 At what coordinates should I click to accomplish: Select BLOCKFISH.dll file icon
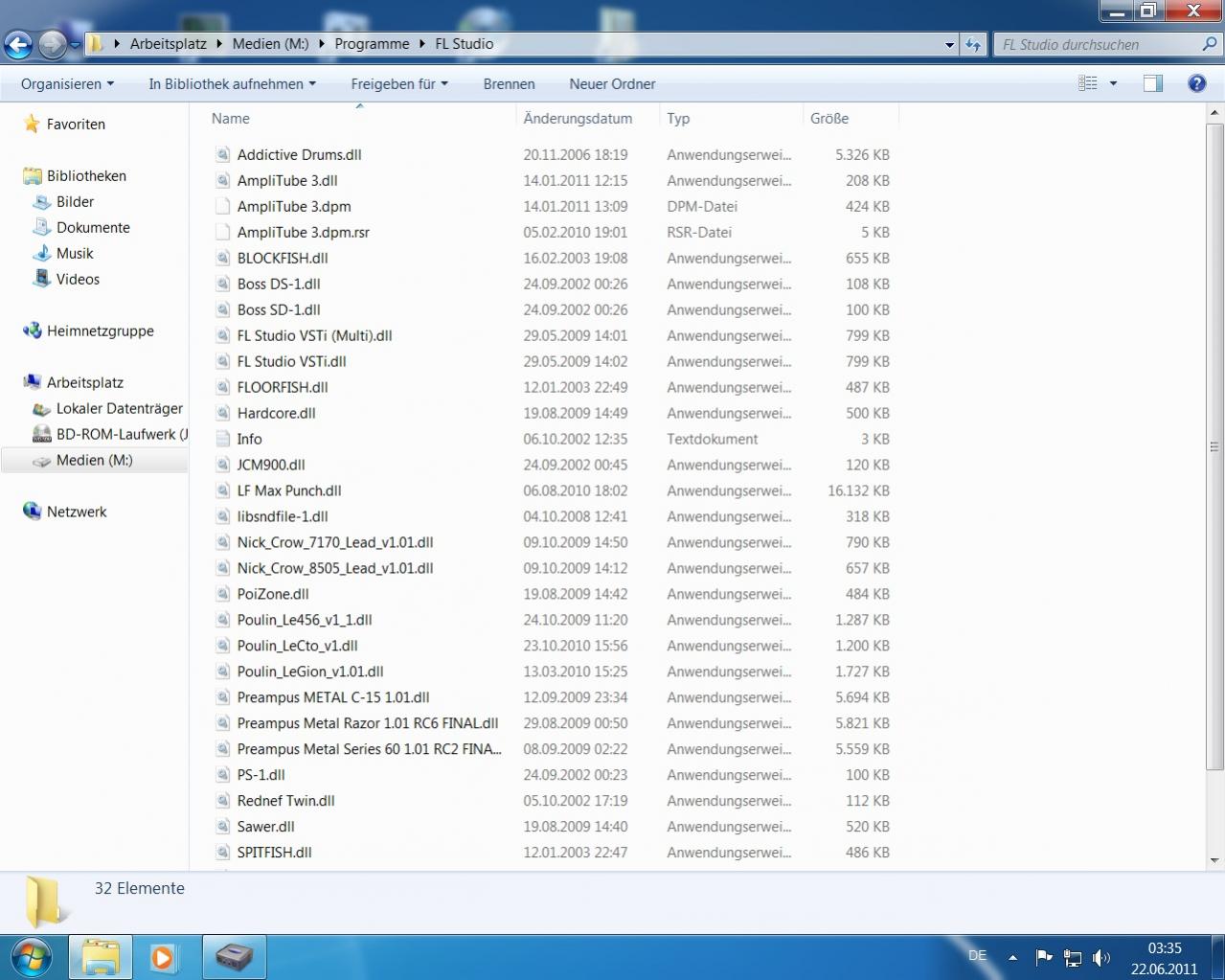pyautogui.click(x=222, y=258)
